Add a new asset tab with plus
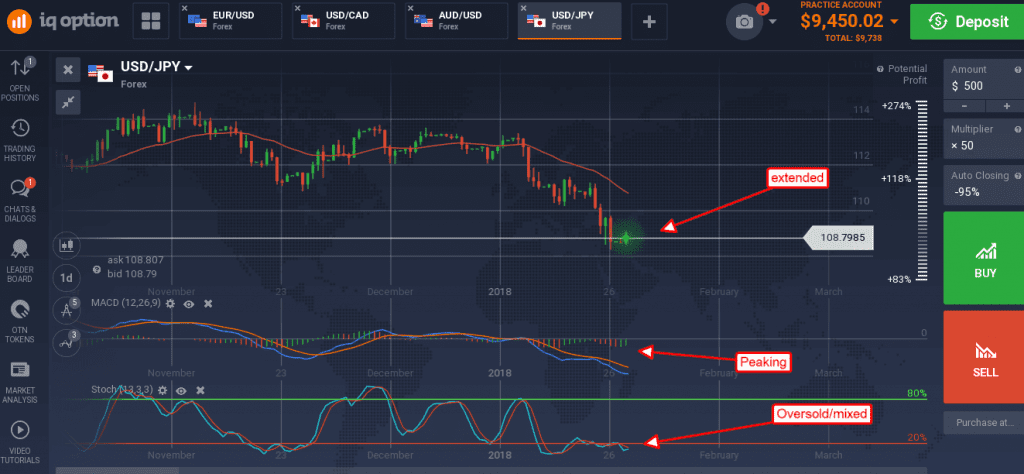The height and width of the screenshot is (474, 1024). pos(649,22)
